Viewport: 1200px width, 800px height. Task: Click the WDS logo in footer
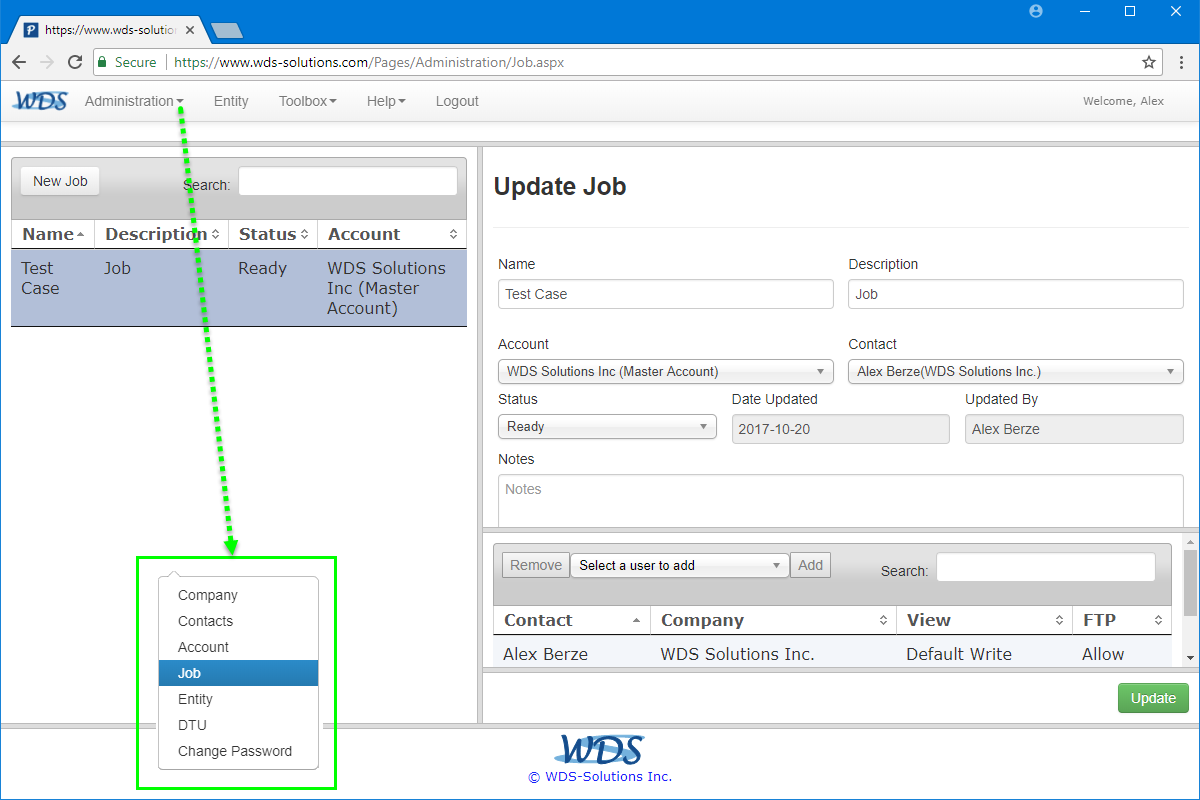pos(600,749)
